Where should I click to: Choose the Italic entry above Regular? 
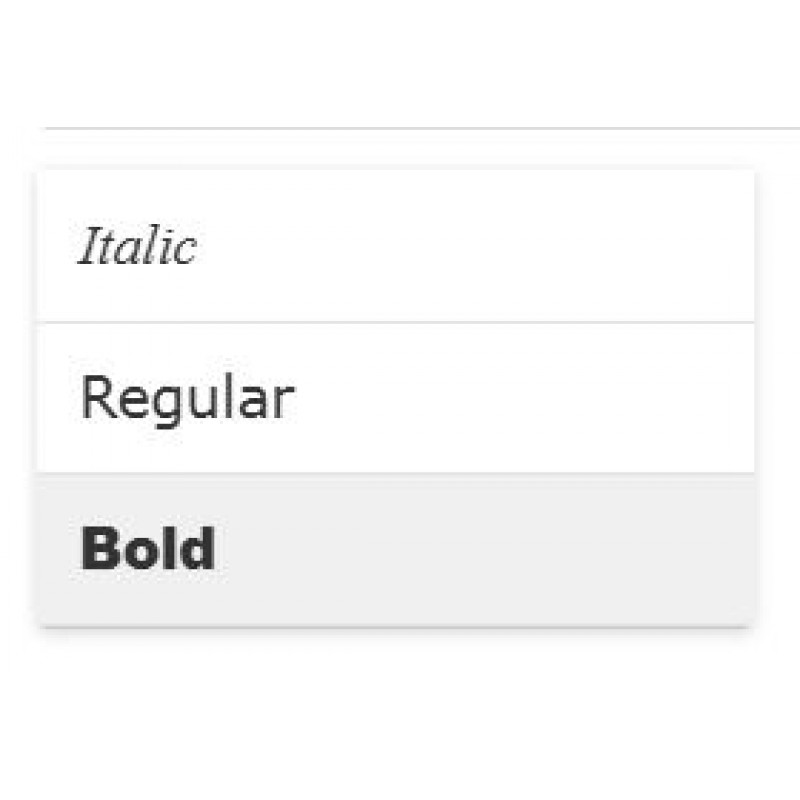pos(137,247)
